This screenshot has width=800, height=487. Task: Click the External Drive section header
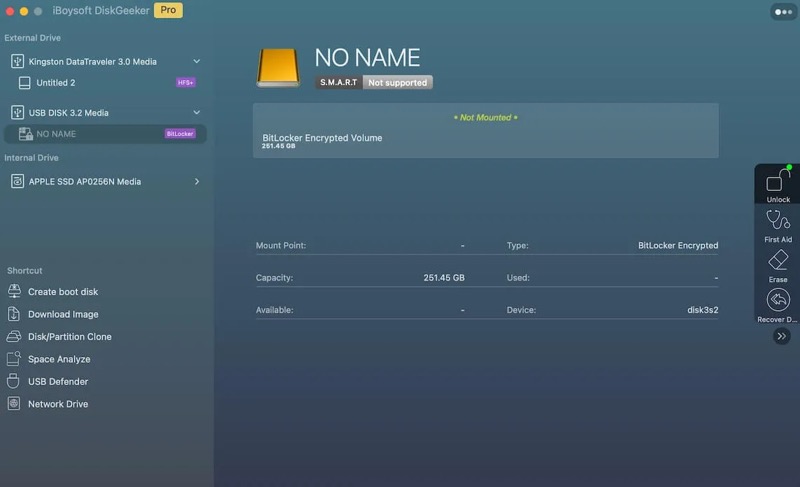32,38
